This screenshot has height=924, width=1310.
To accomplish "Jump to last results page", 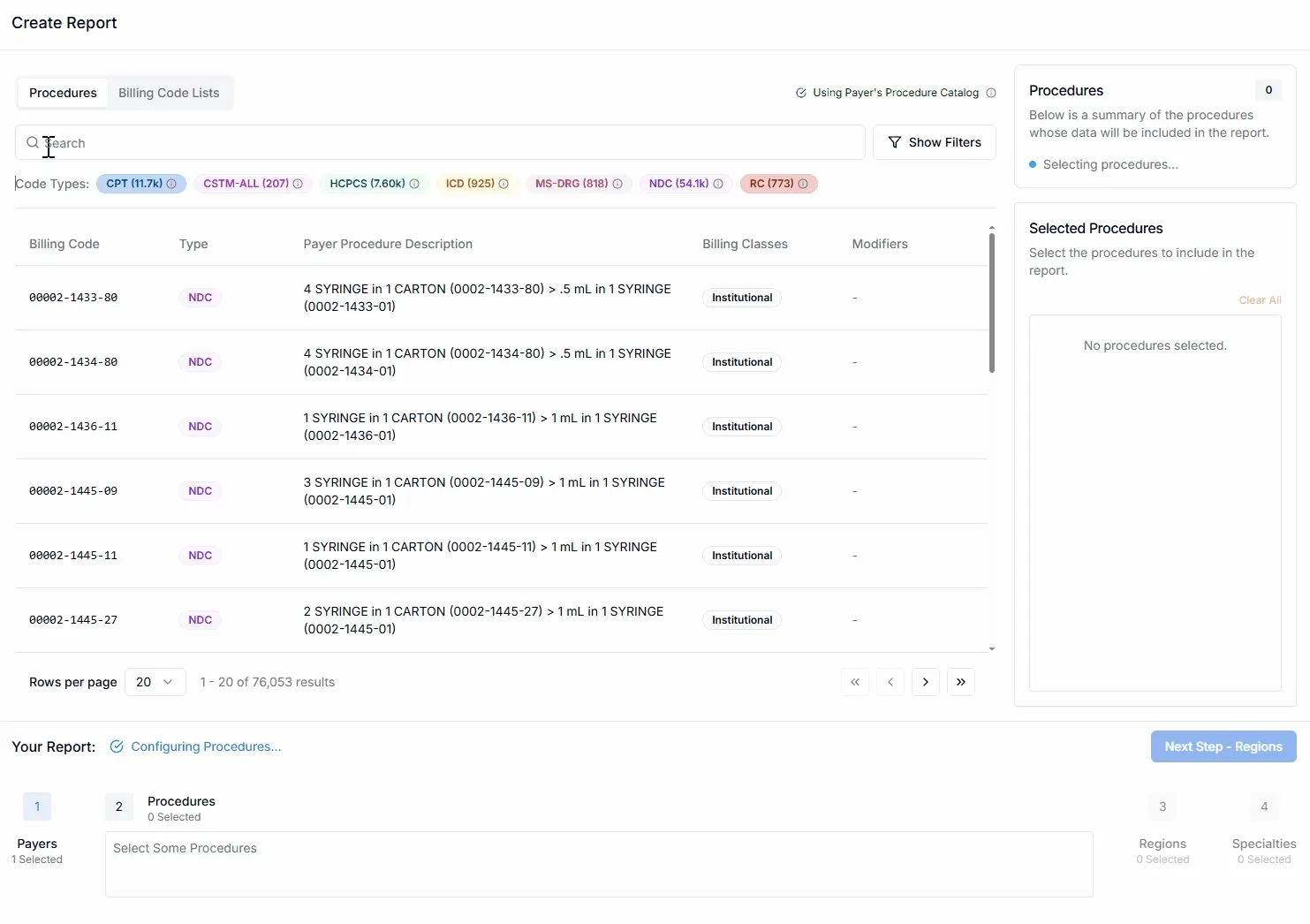I will coord(961,682).
